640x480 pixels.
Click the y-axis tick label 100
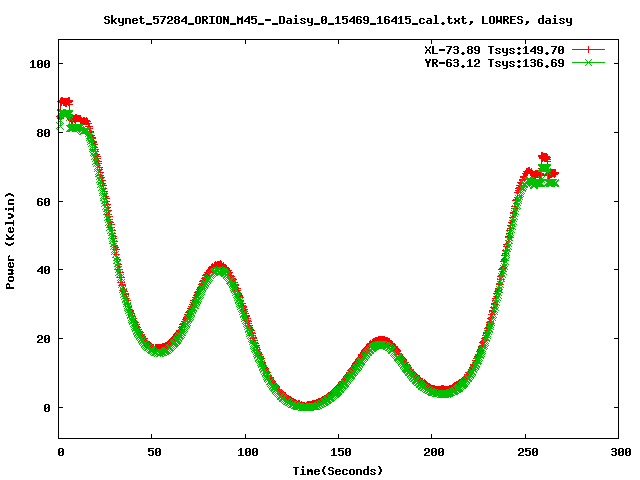point(40,64)
